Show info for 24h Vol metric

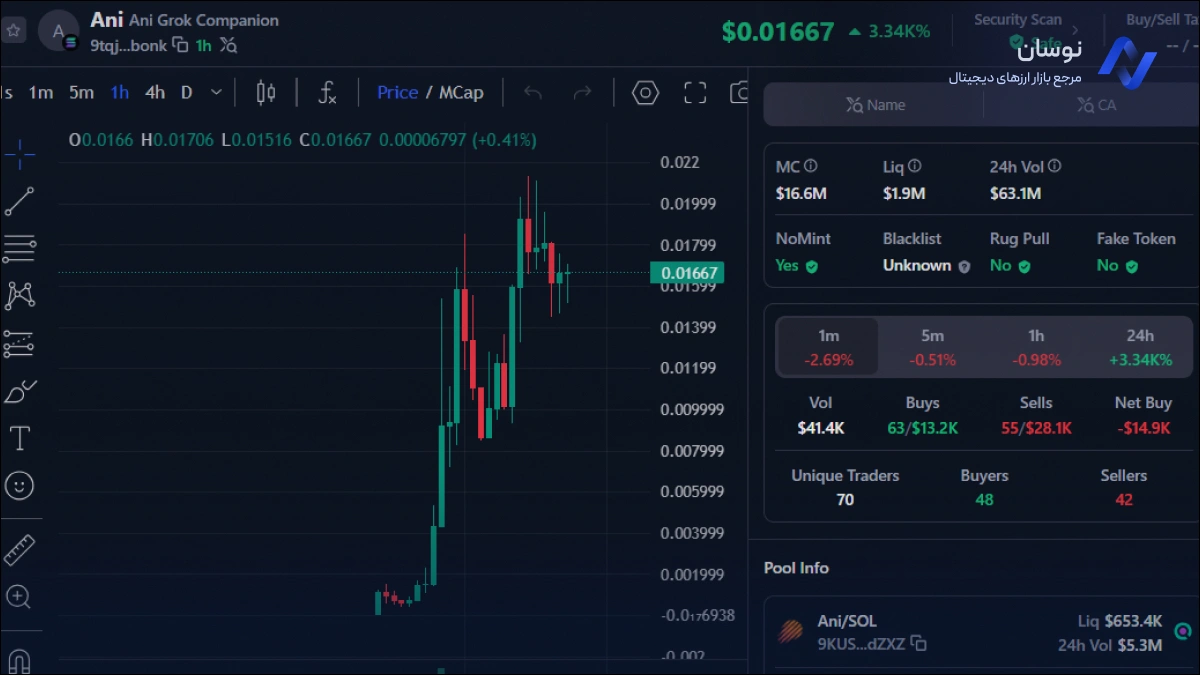1054,166
